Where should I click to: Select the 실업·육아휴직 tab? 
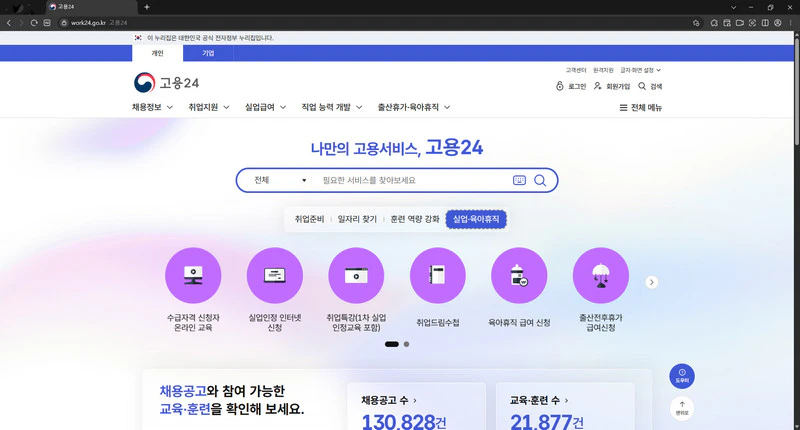pos(476,219)
